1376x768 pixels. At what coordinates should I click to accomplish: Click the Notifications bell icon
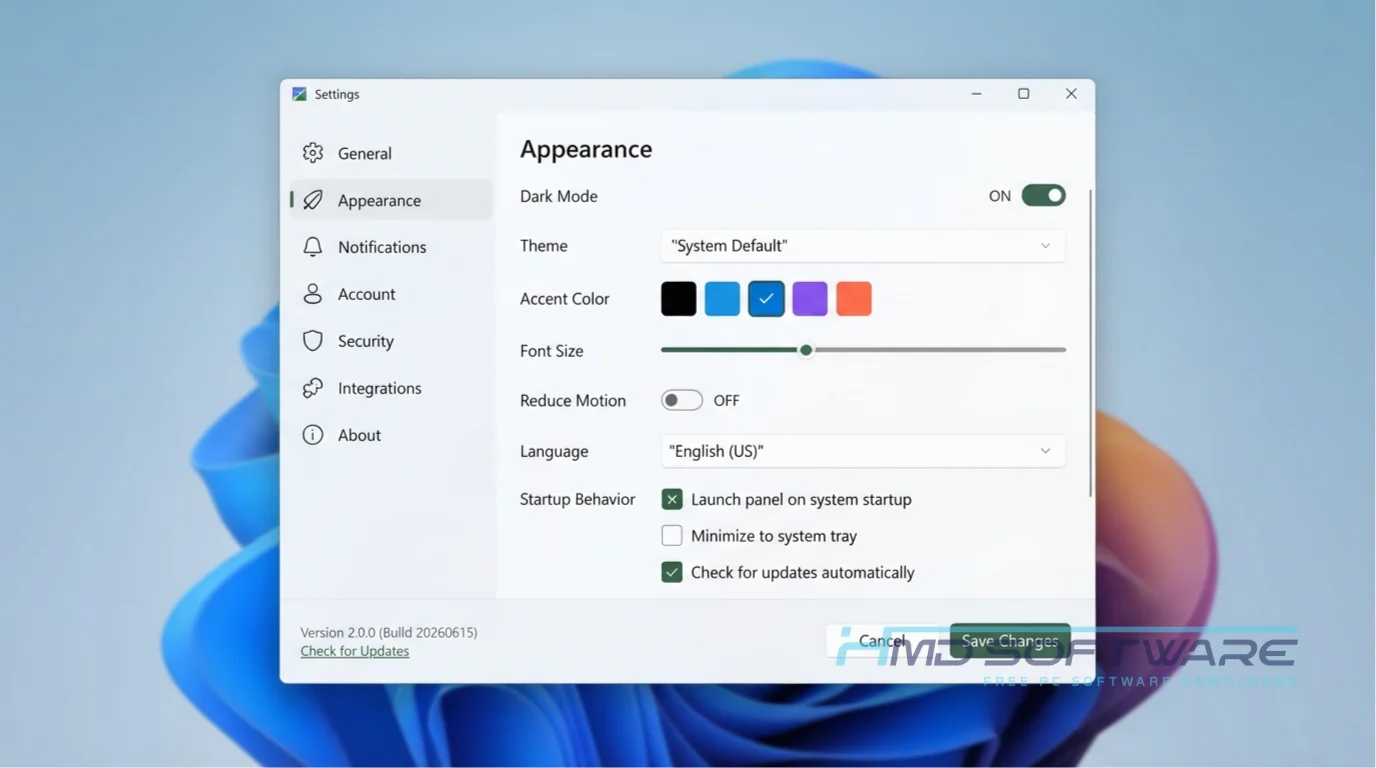pos(313,247)
